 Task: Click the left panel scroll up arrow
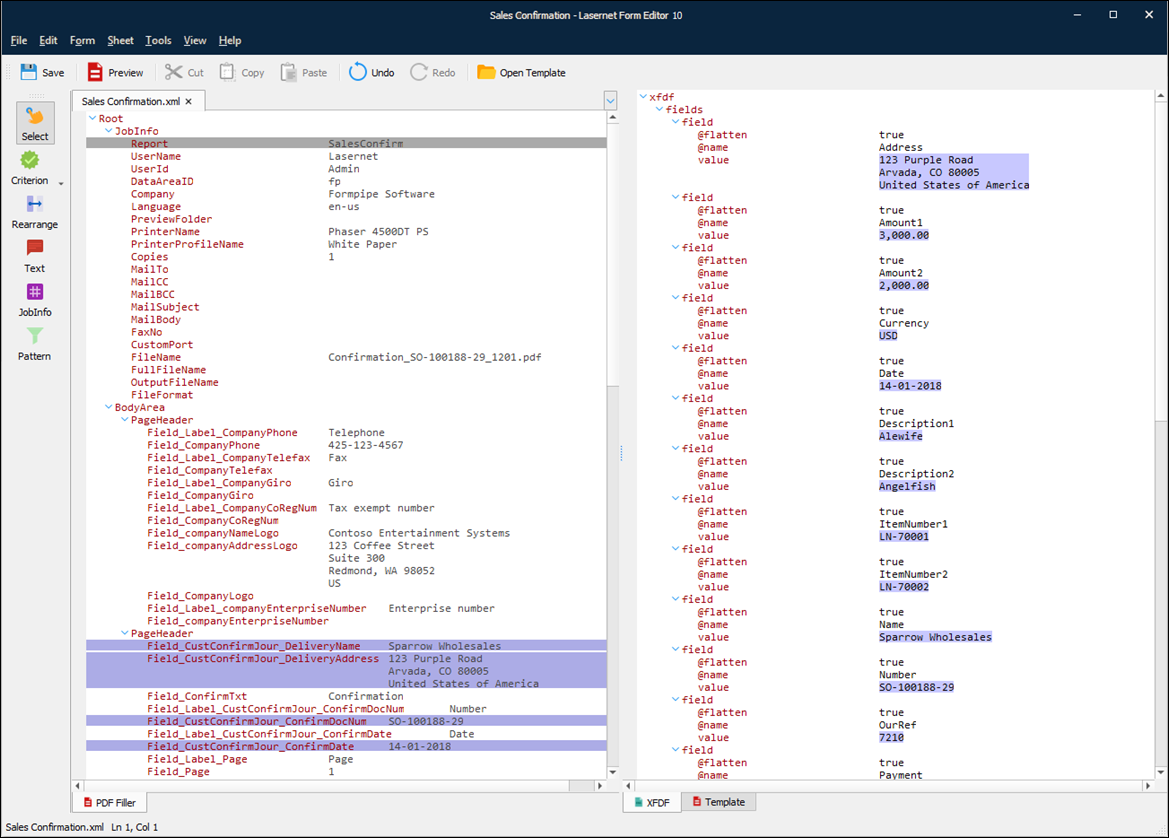613,118
